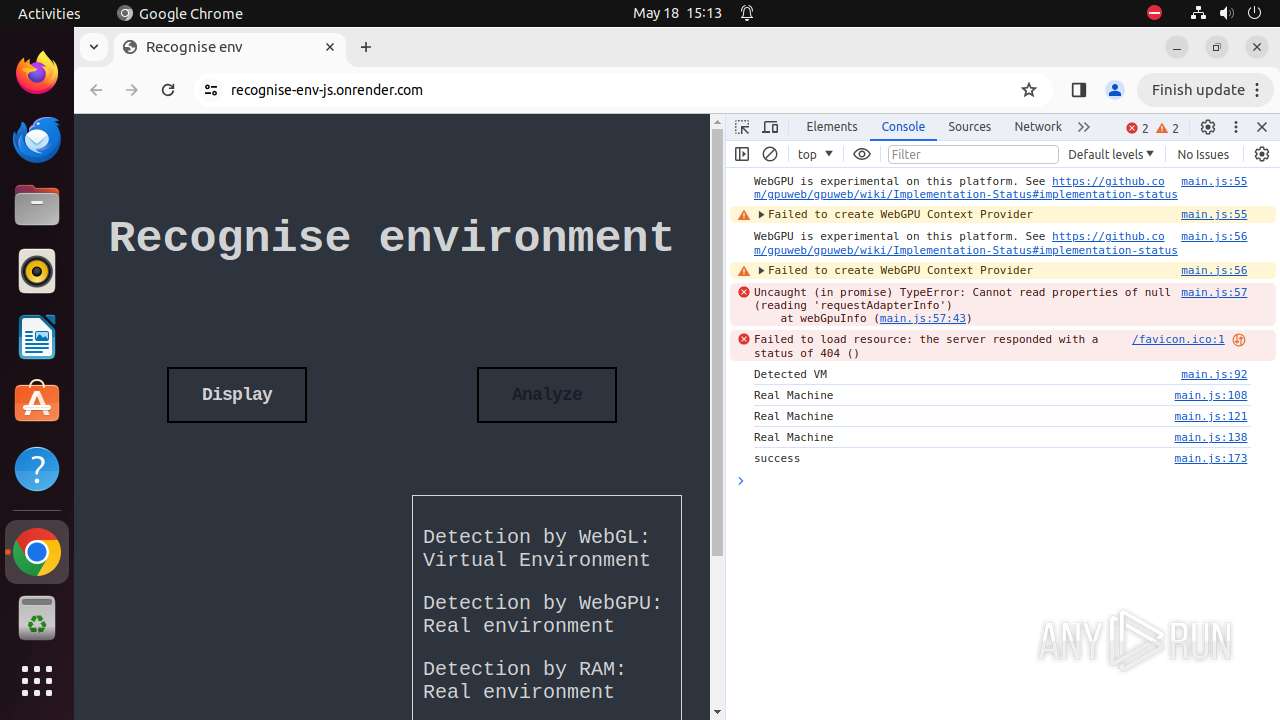The height and width of the screenshot is (720, 1280).
Task: Open main.js:138 source link
Action: pos(1211,437)
